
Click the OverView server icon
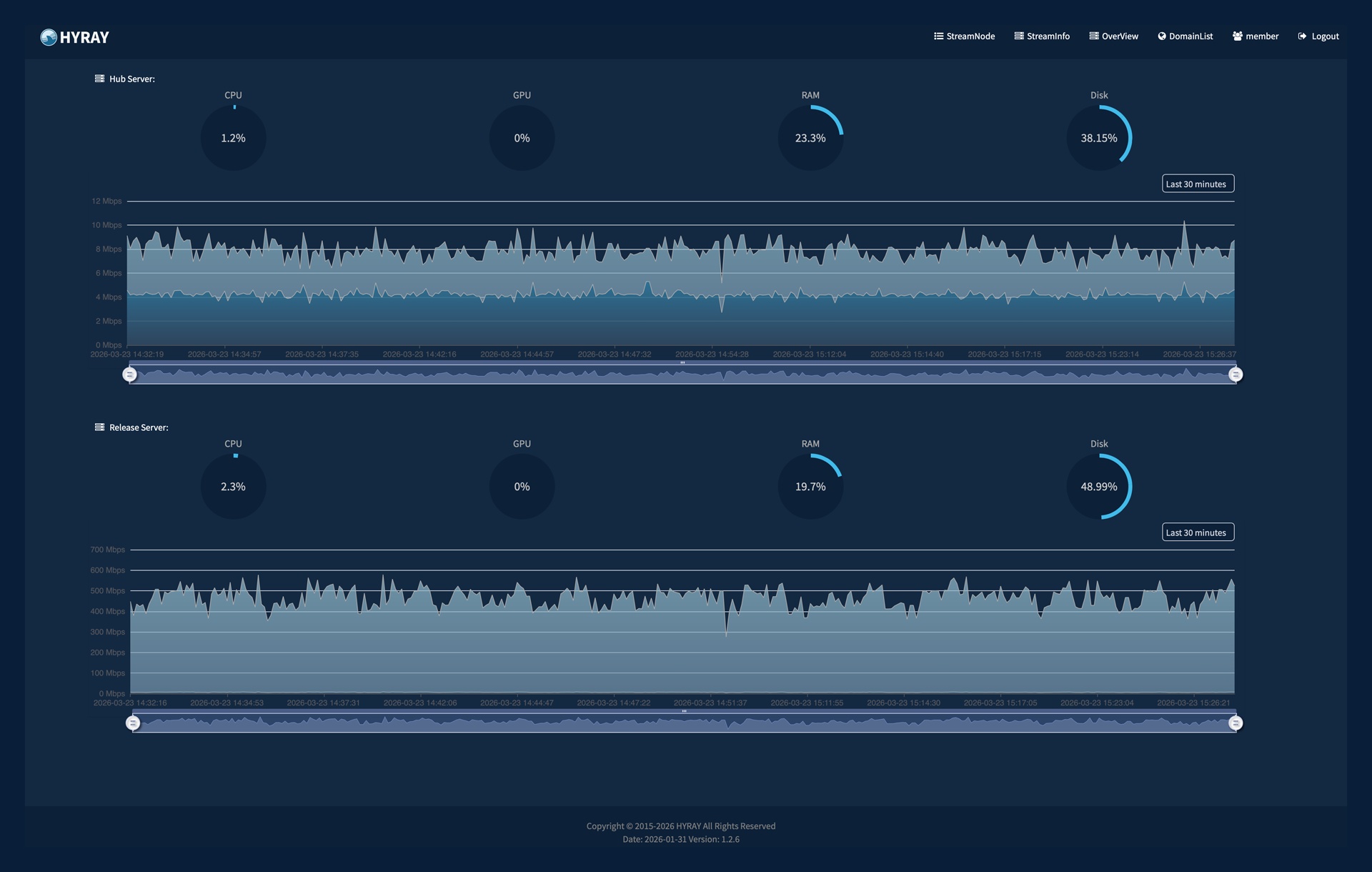(x=1093, y=36)
